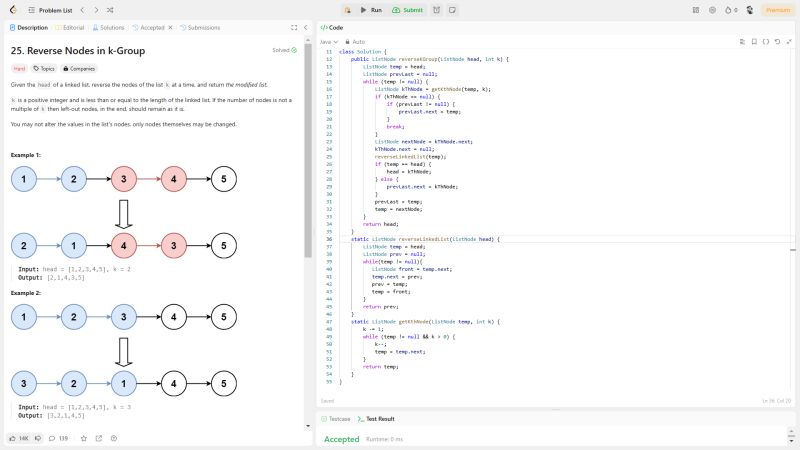Bookmark the code with the bookmark icon
This screenshot has width=800, height=450.
pyautogui.click(x=753, y=42)
